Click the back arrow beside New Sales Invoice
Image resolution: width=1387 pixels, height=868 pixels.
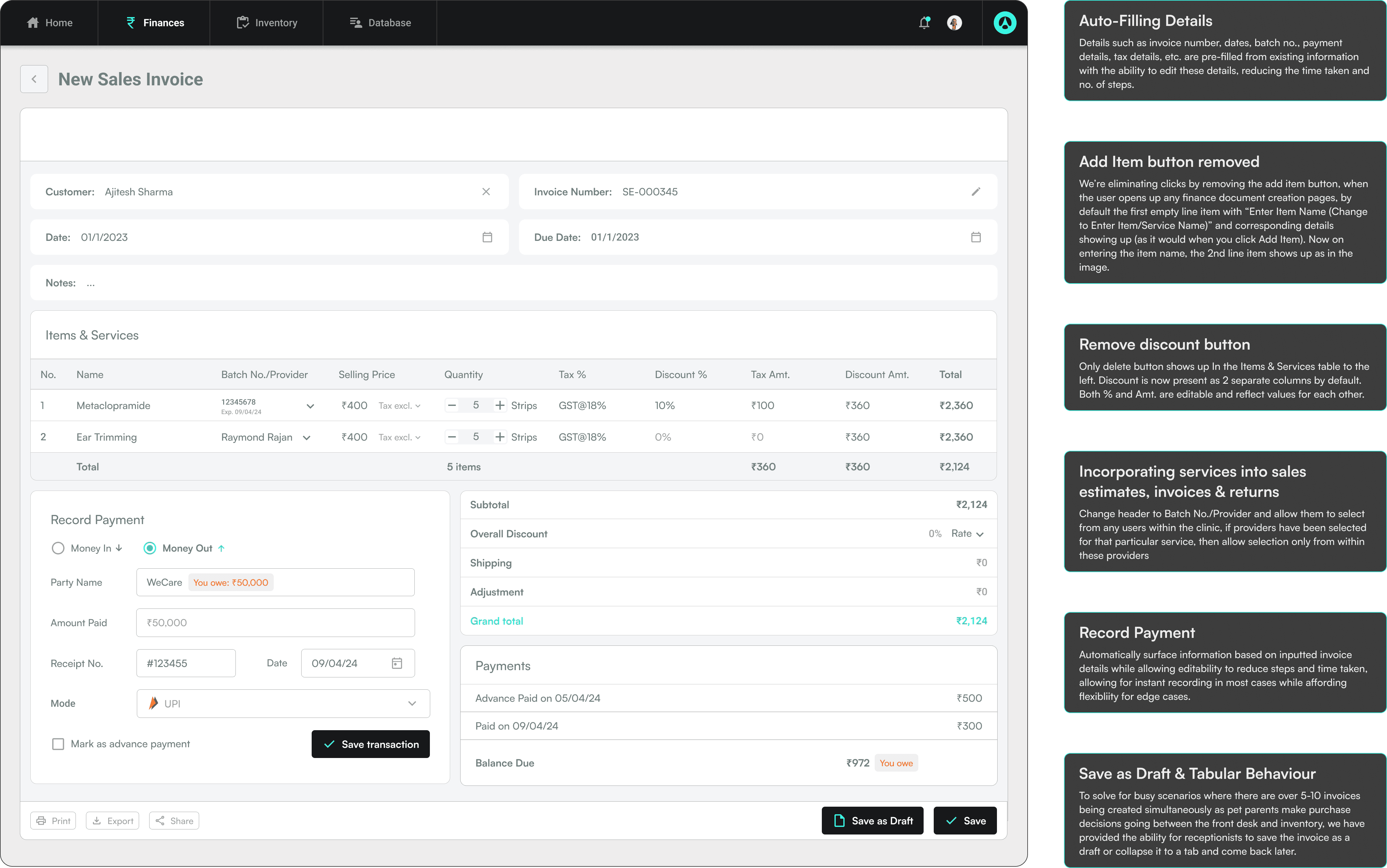34,79
